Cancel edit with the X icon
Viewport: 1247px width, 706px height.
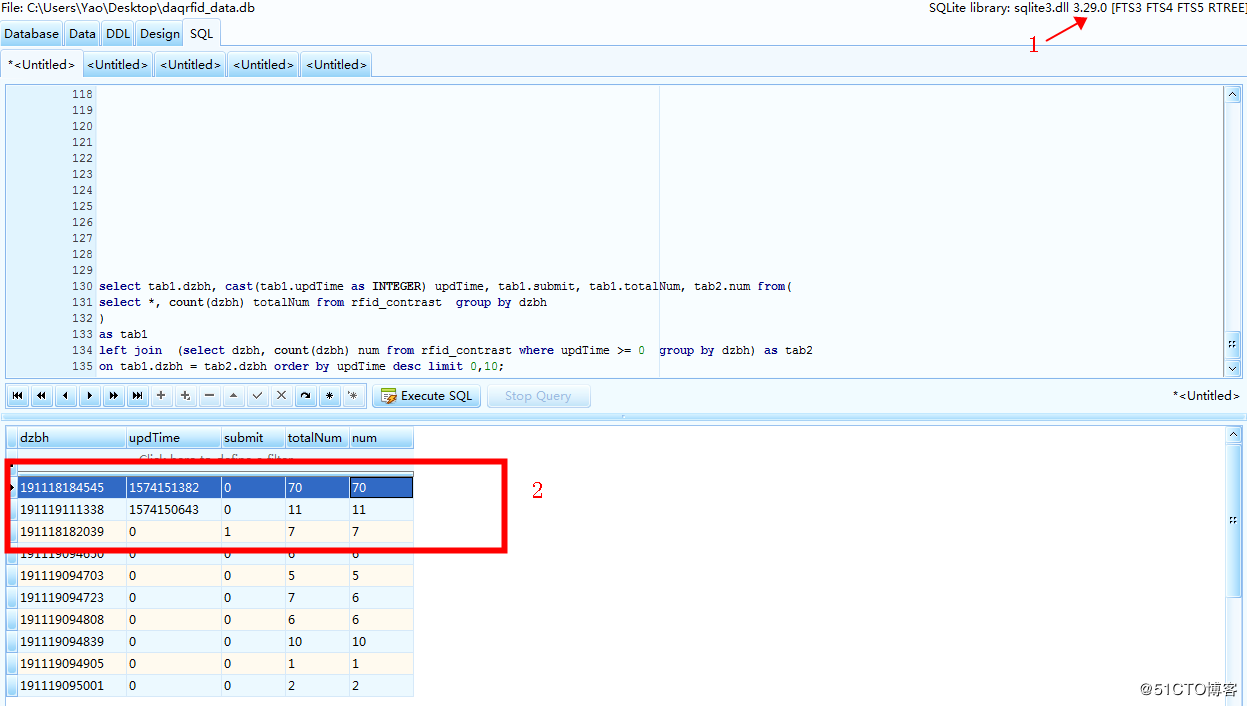tap(282, 396)
